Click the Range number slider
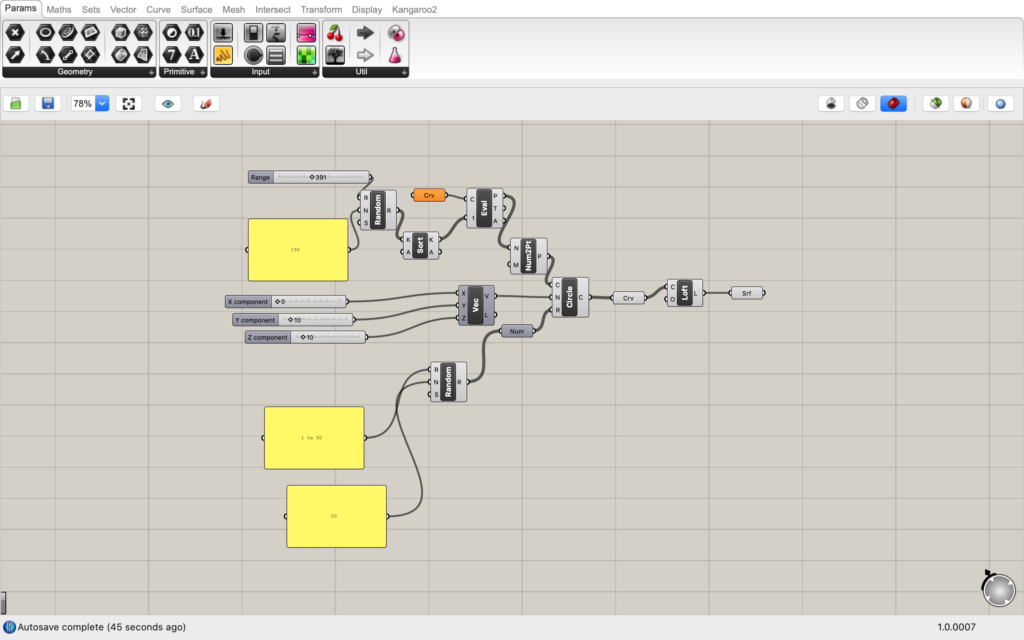This screenshot has height=640, width=1024. [x=309, y=177]
